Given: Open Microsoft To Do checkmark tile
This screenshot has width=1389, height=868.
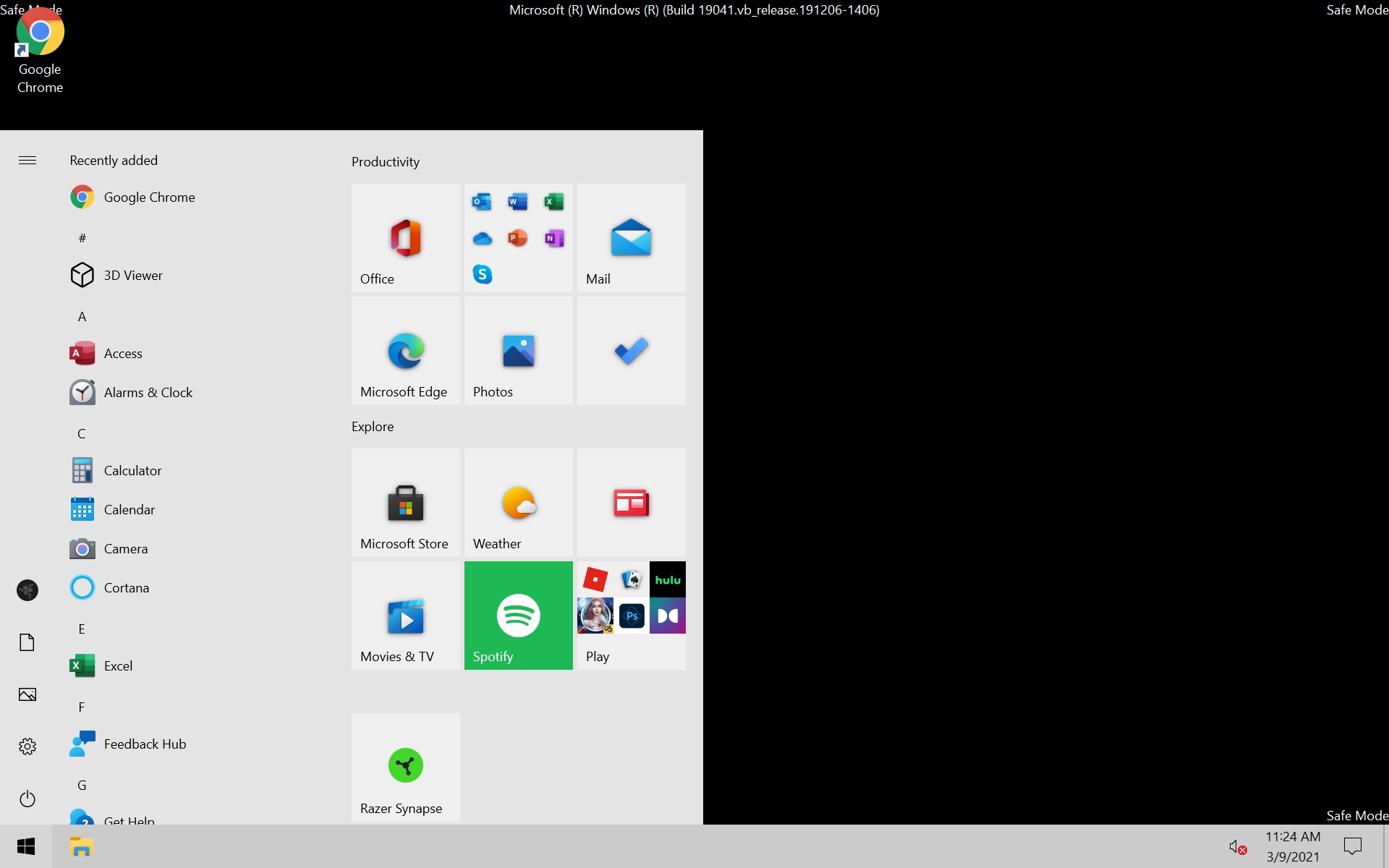Looking at the screenshot, I should click(x=631, y=351).
